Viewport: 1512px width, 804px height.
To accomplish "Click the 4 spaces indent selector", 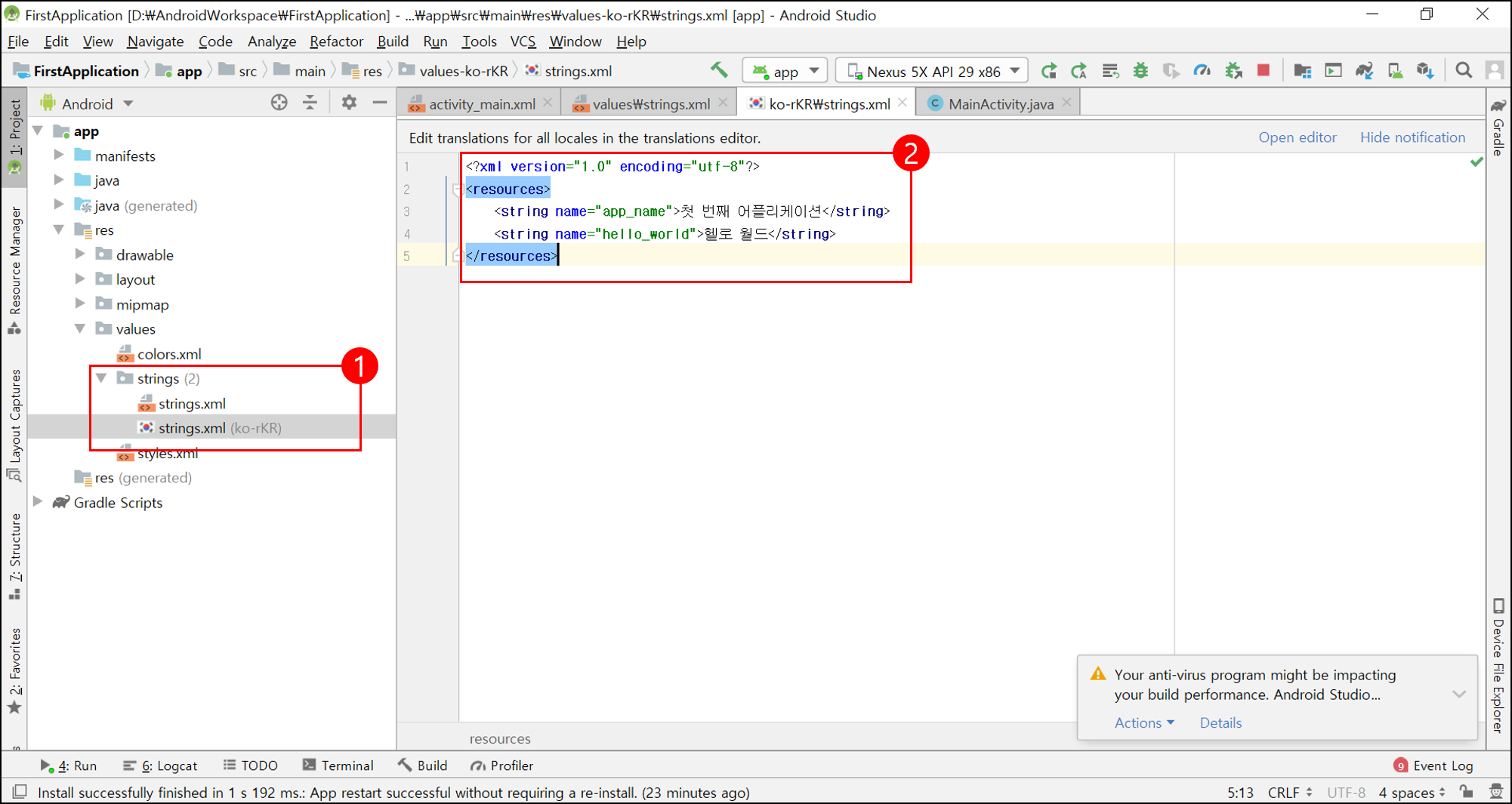I will [1412, 792].
